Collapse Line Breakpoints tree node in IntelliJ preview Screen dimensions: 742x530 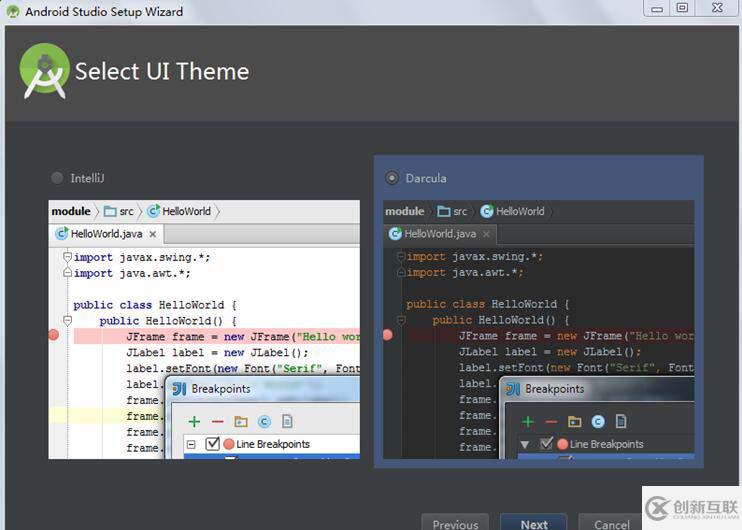[x=191, y=444]
